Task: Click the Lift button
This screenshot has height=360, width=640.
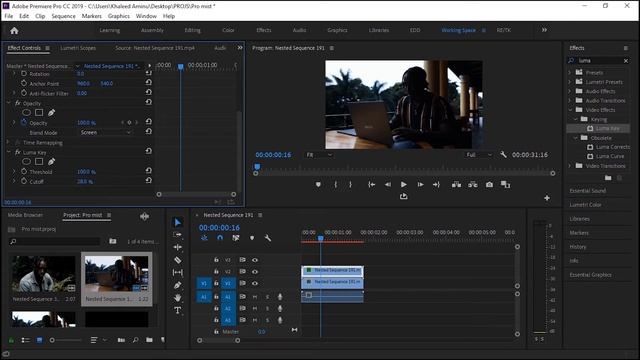Action: 456,184
